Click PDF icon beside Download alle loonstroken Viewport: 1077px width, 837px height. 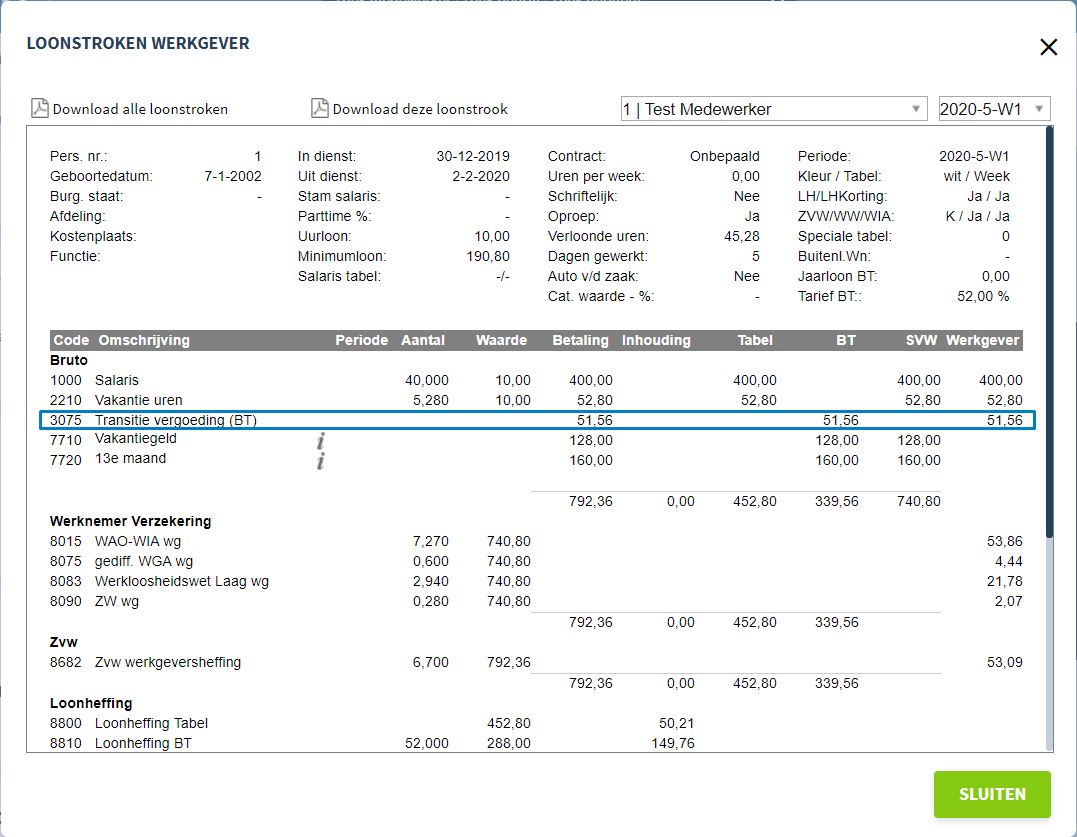[40, 108]
